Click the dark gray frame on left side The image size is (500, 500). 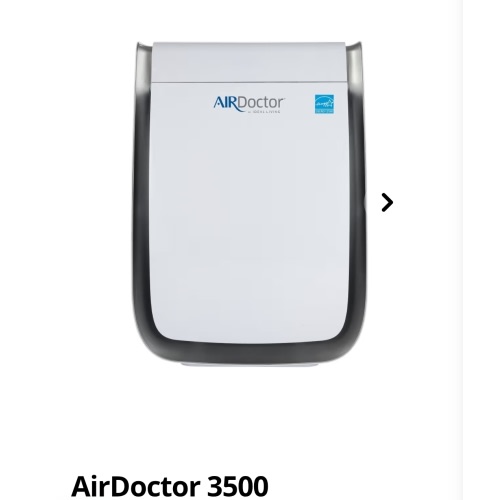point(140,200)
